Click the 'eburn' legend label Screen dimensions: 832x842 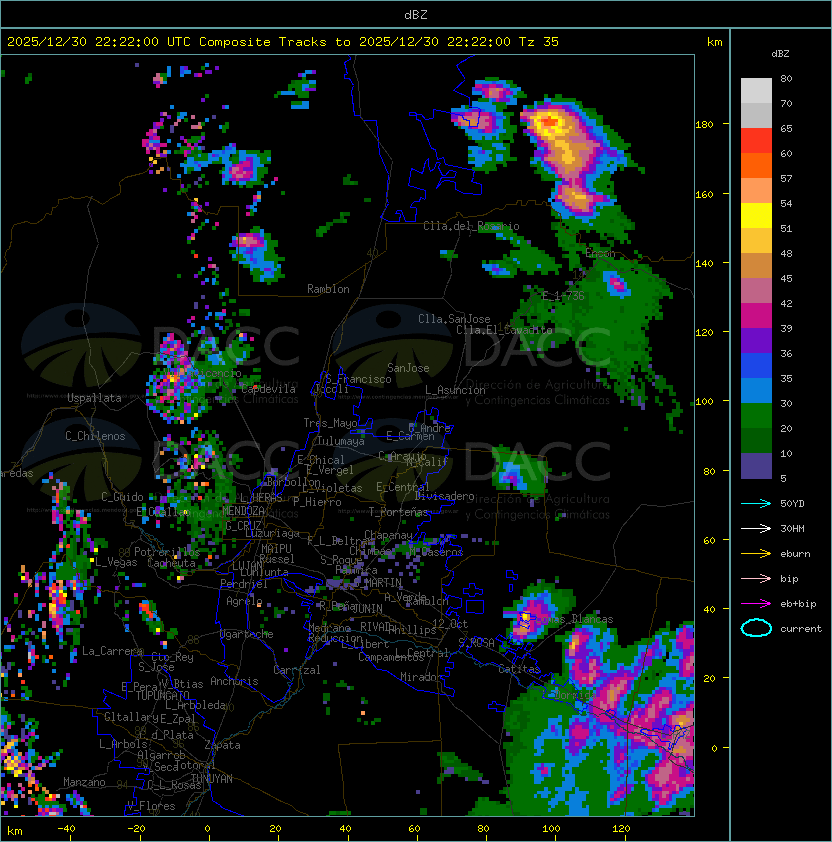pyautogui.click(x=795, y=554)
